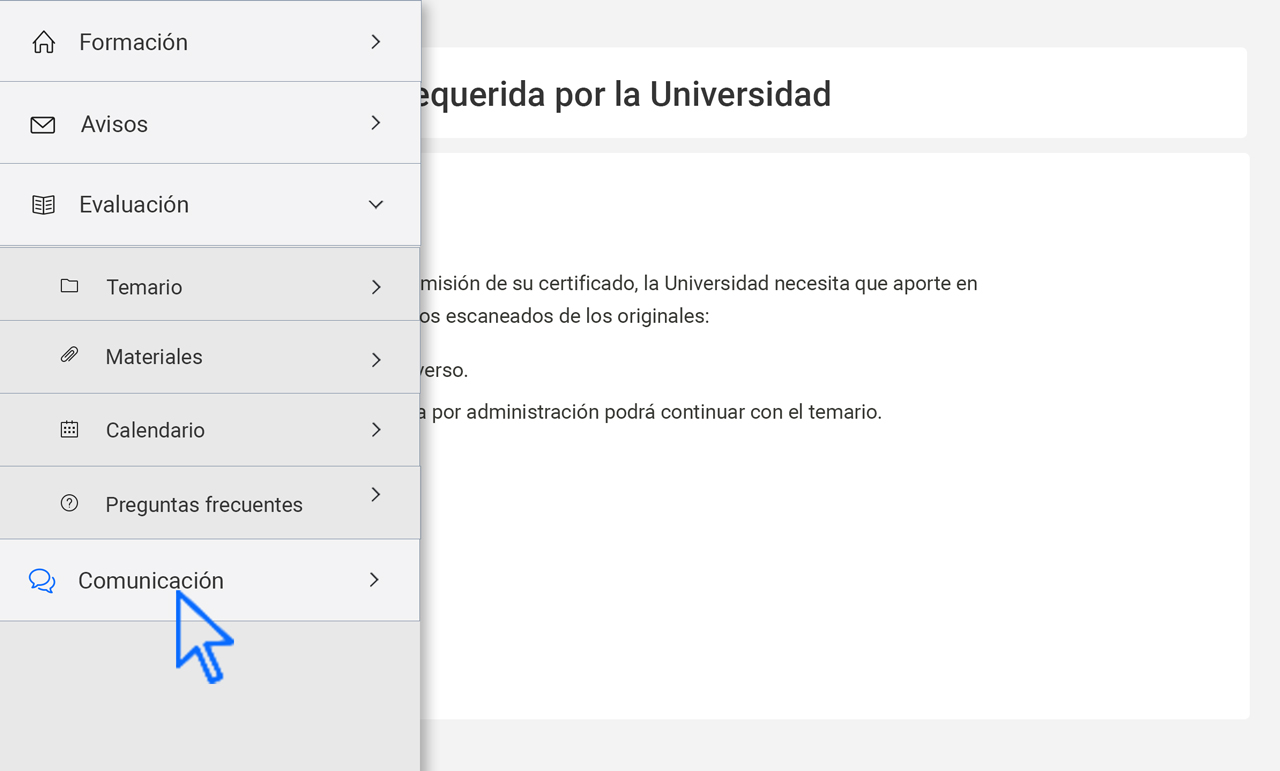Viewport: 1280px width, 771px height.
Task: Select the Avisos menu item
Action: pos(210,123)
